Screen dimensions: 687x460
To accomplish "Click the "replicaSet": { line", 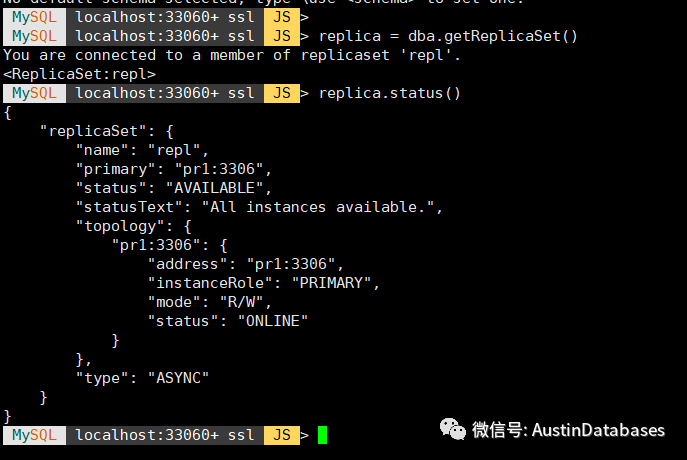I will (106, 131).
